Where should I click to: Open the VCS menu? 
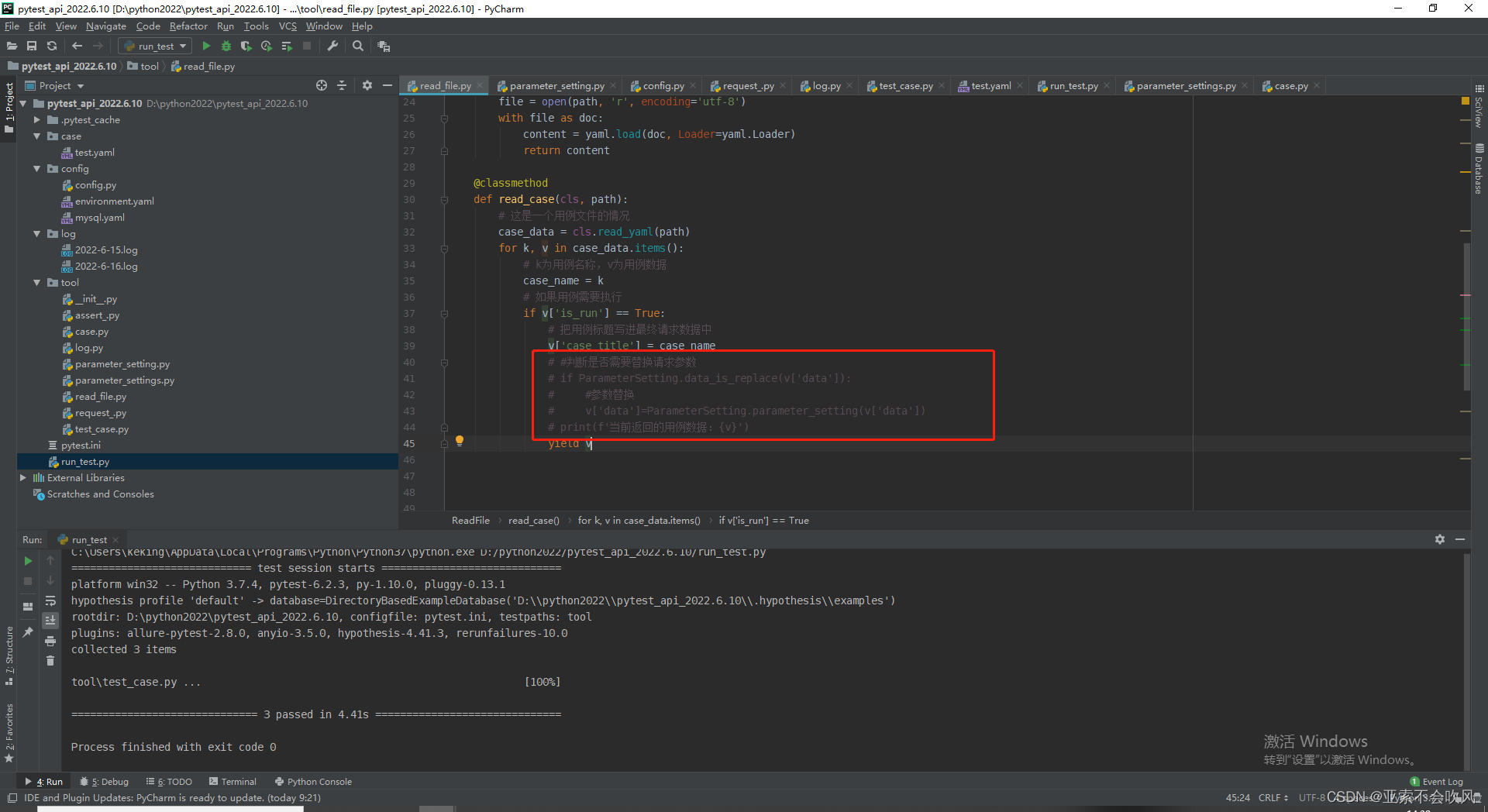click(288, 26)
